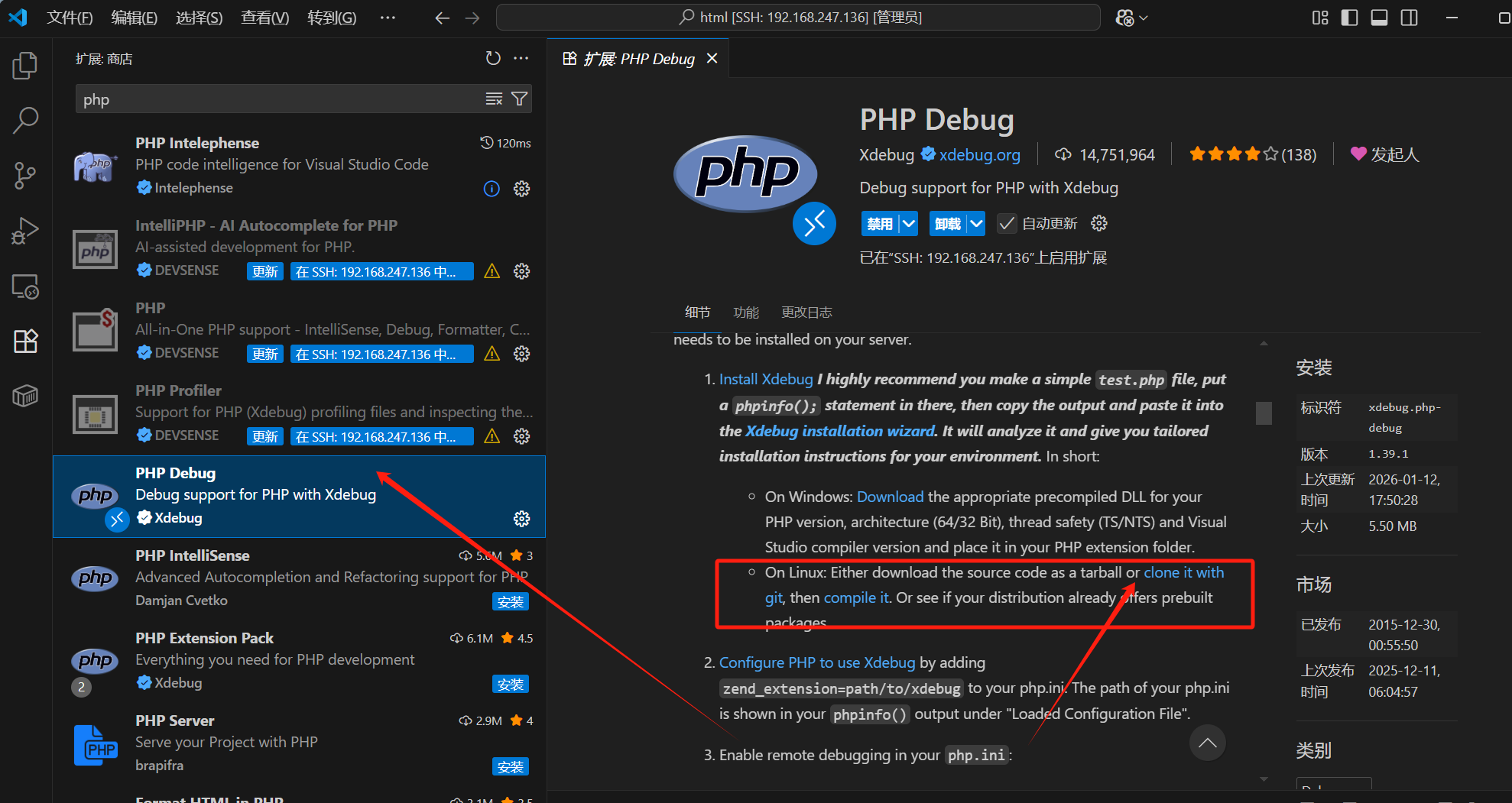Open the Copilot chat icon in title bar
This screenshot has height=803, width=1512.
pyautogui.click(x=1124, y=18)
